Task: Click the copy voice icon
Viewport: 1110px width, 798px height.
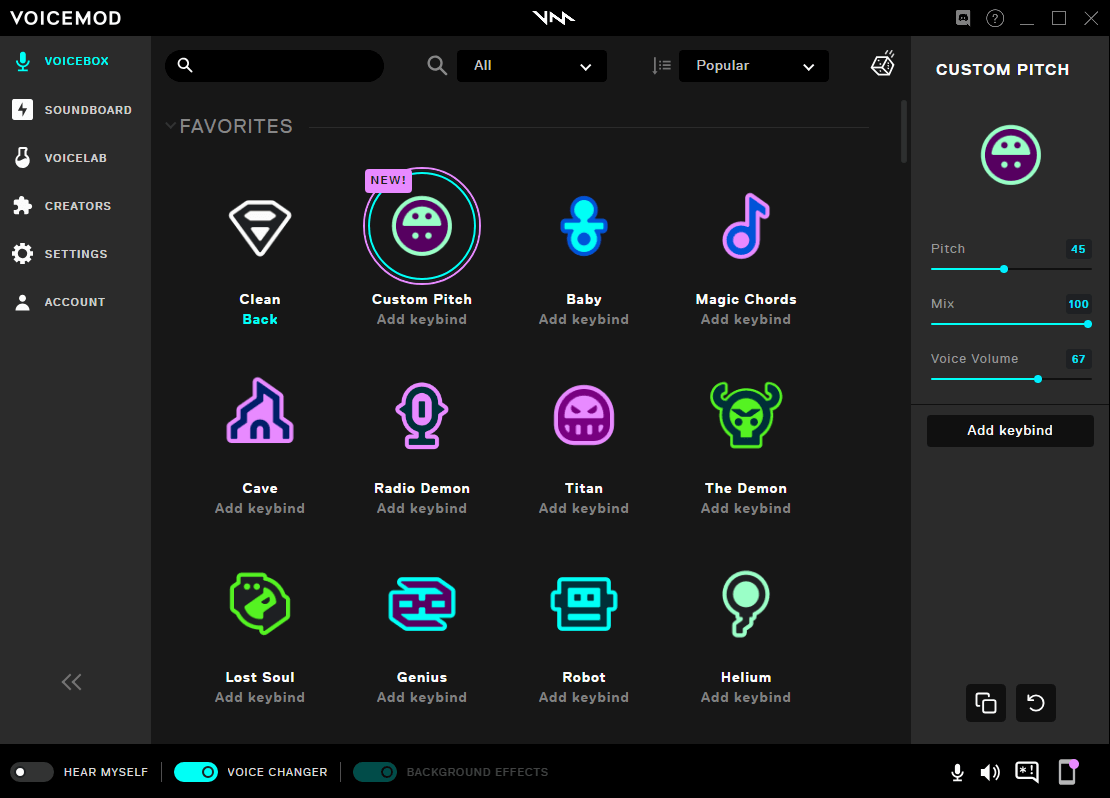Action: (x=985, y=703)
